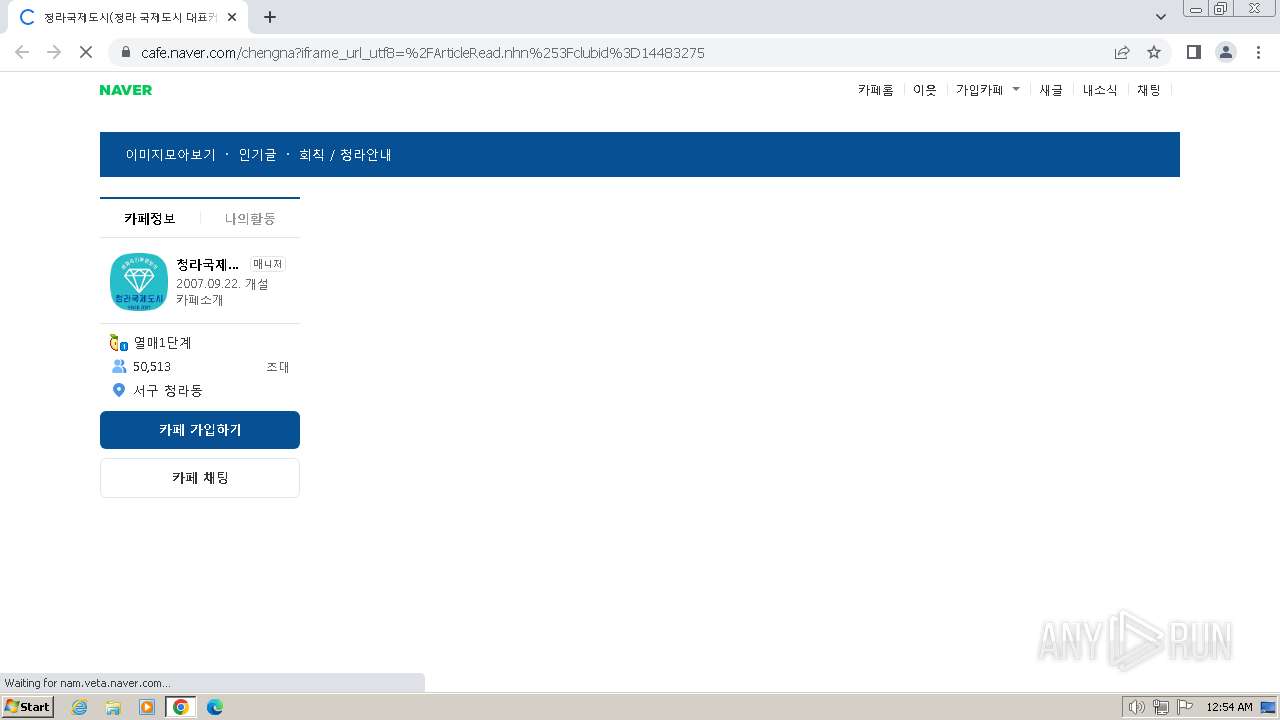The width and height of the screenshot is (1280, 720).
Task: Open 이미지모아보기 menu
Action: [x=171, y=155]
